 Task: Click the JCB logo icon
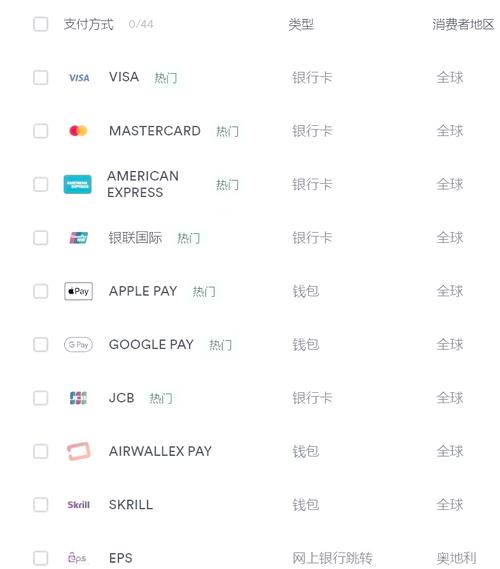[x=78, y=398]
